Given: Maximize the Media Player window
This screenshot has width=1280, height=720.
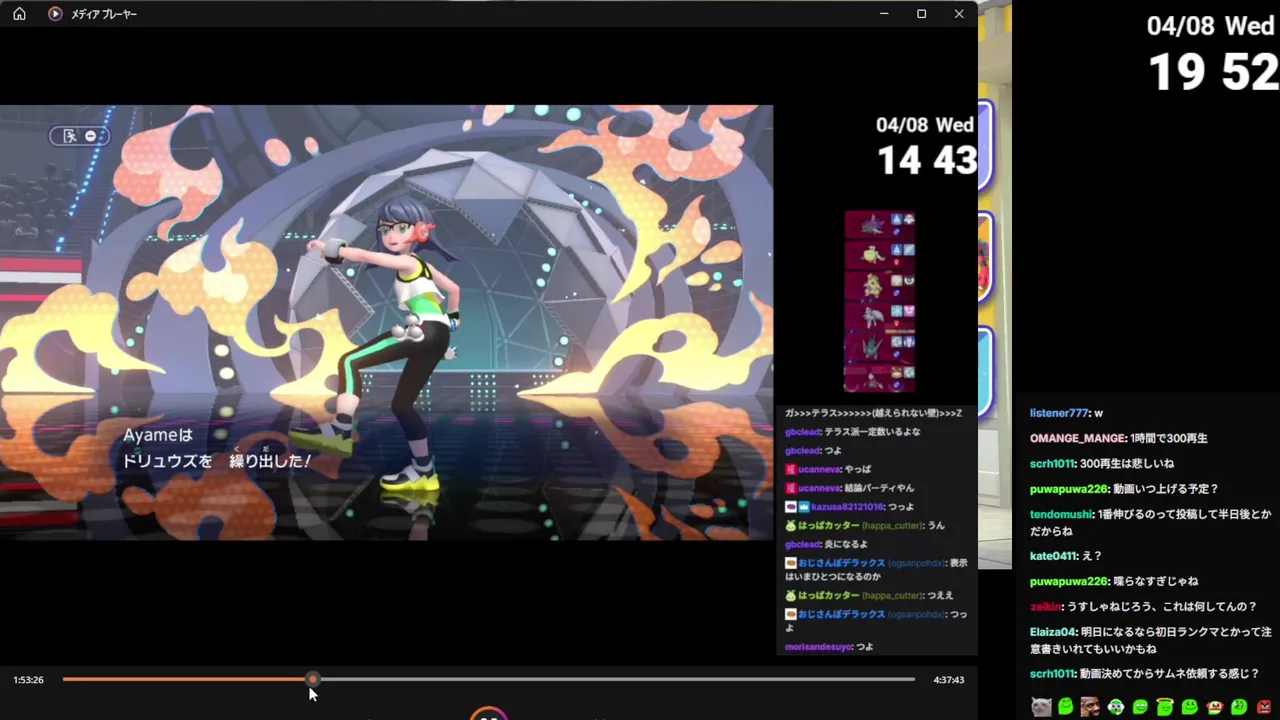Looking at the screenshot, I should (921, 14).
